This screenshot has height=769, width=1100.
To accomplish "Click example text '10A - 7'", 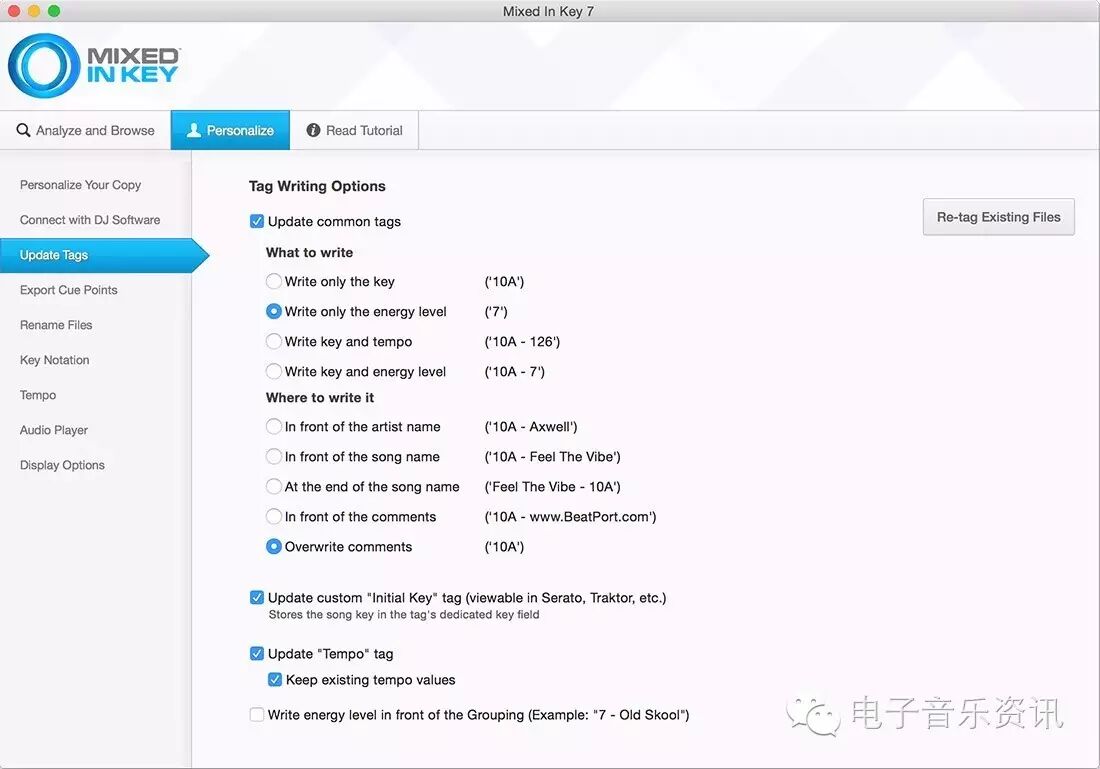I will (x=514, y=372).
